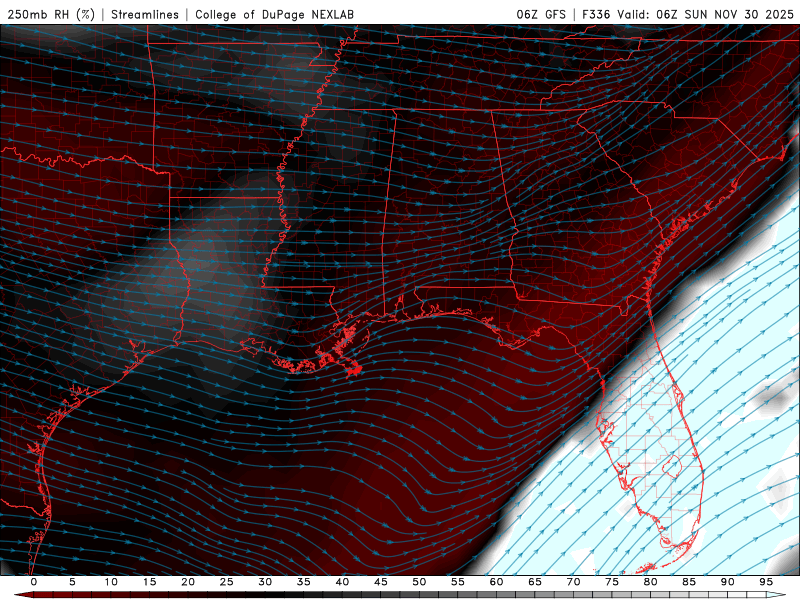Screen dimensions: 800x600
Task: Select the '90' legend label
Action: [728, 582]
